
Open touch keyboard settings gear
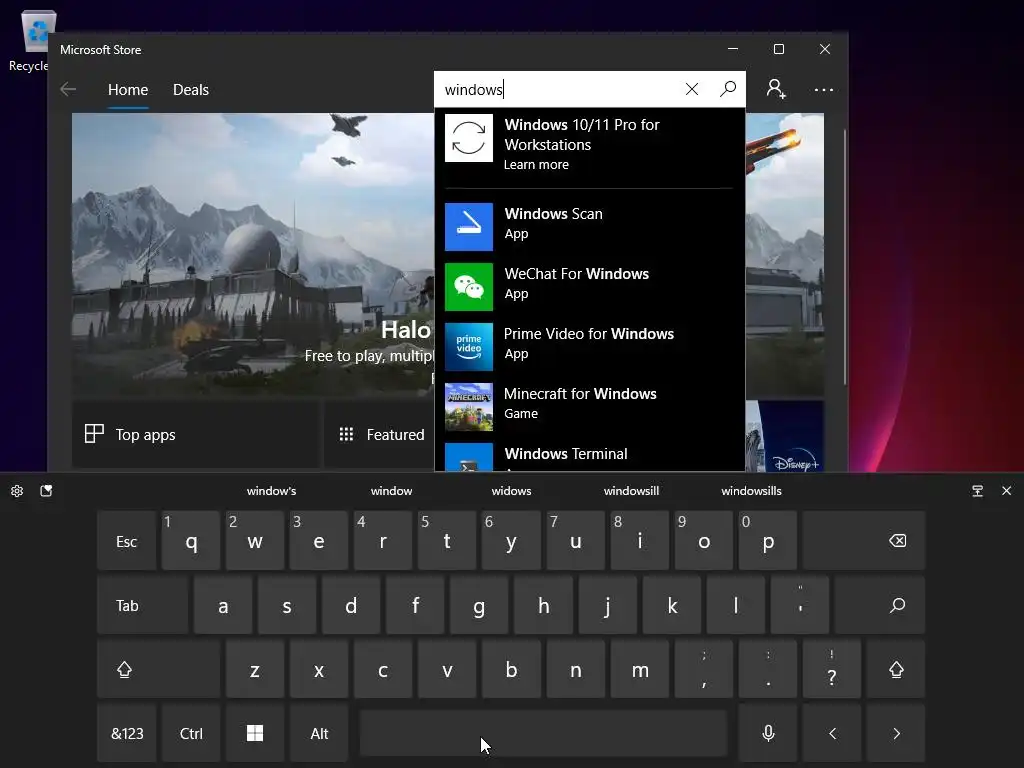pos(17,491)
